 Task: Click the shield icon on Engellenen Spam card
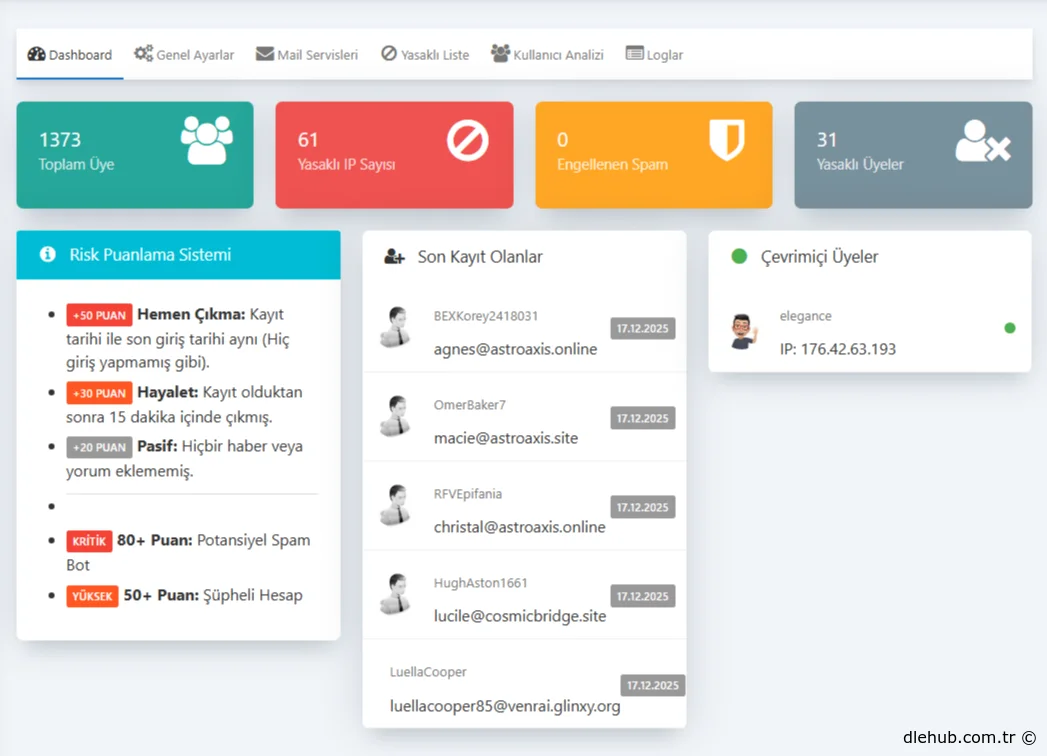coord(726,141)
